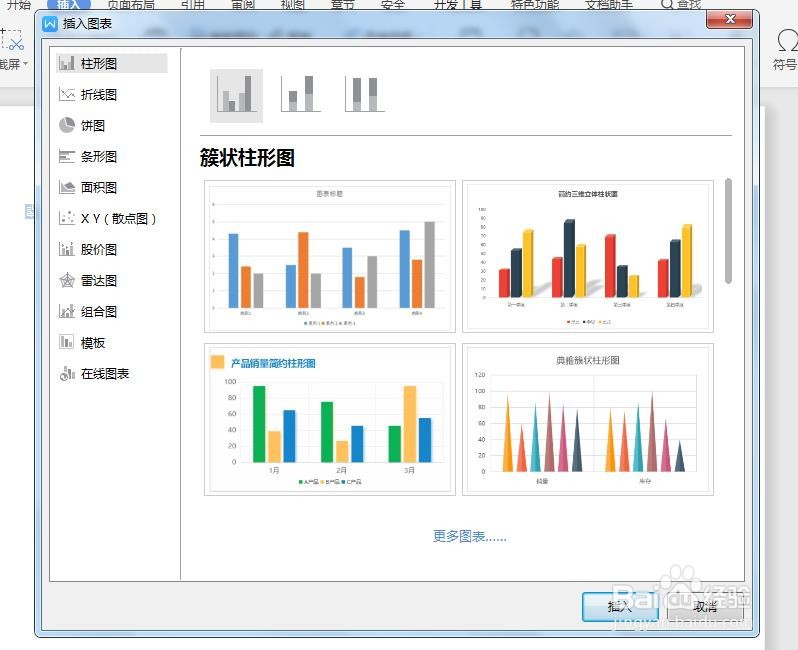Viewport: 798px width, 650px height.
Task: Open the 审阅 ribbon tab
Action: (x=243, y=5)
